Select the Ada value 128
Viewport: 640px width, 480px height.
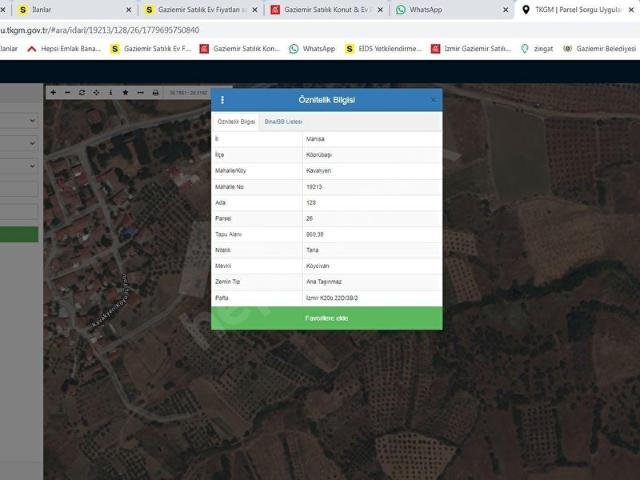click(311, 203)
